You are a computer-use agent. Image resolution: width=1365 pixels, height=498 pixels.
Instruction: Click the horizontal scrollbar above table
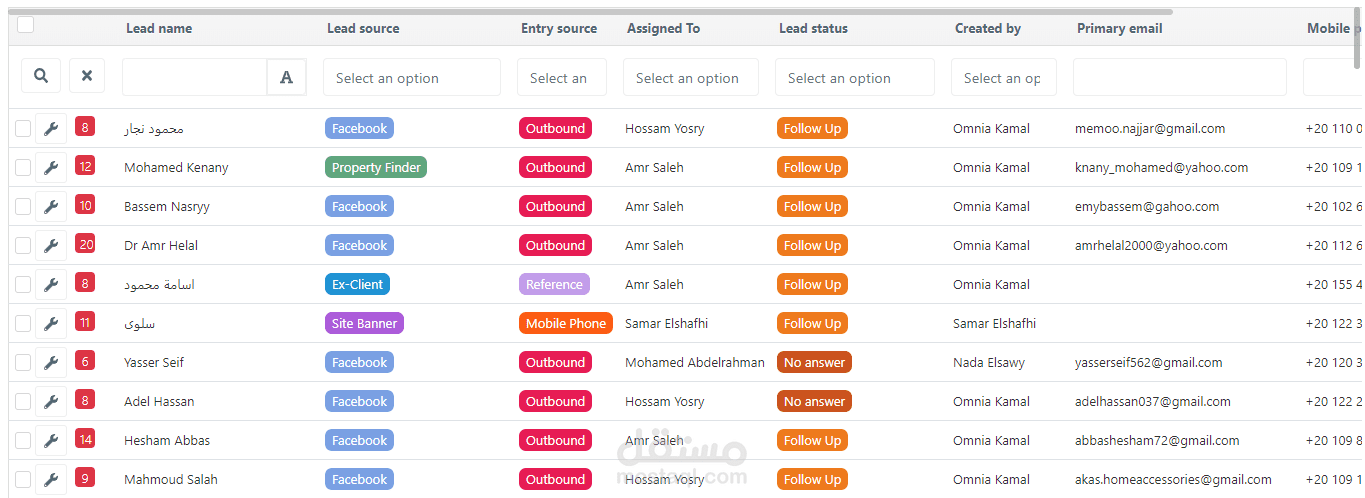590,12
